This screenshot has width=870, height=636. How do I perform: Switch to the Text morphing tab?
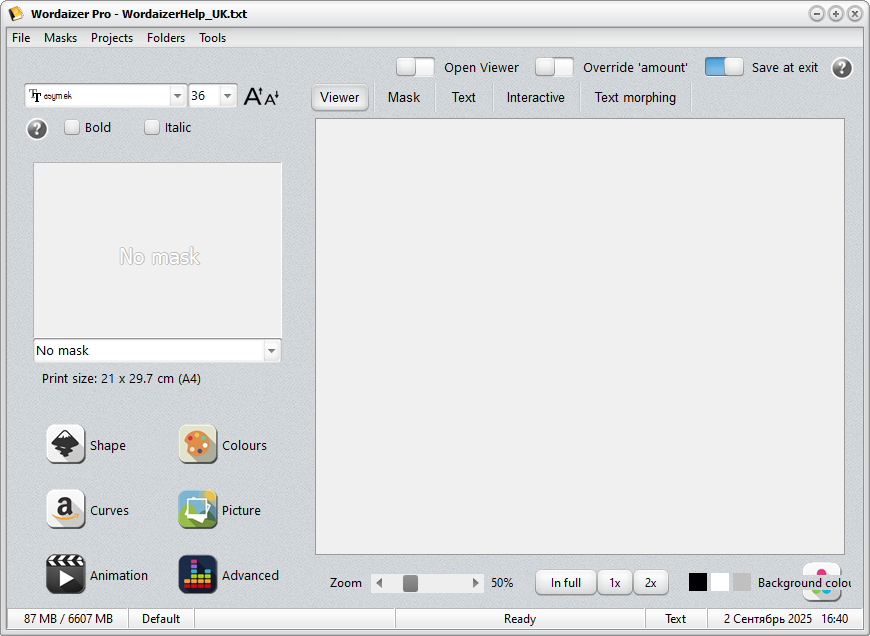tap(635, 98)
